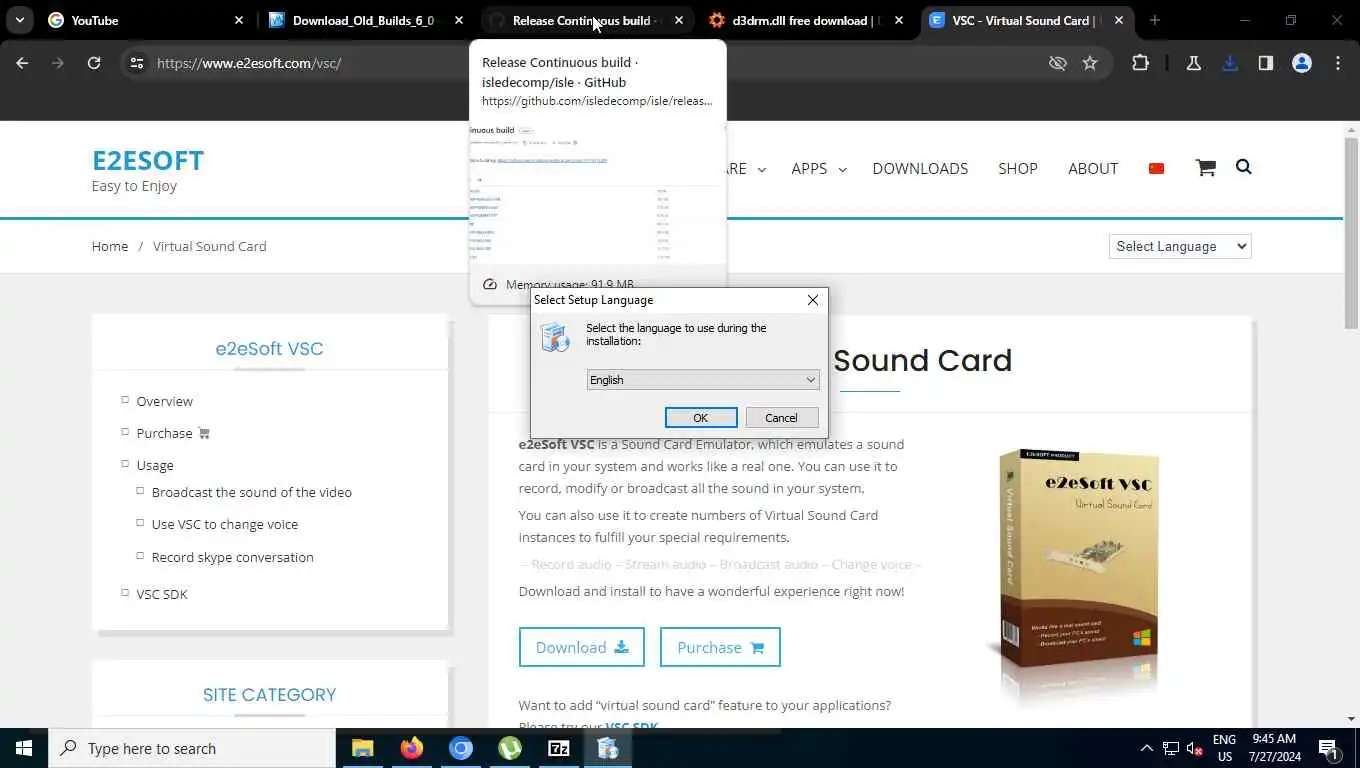Screen dimensions: 1360x768
Task: Open Record skype conversation link
Action: click(233, 557)
